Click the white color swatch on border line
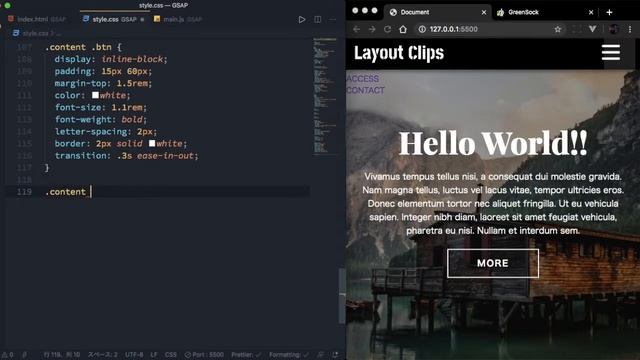640x360 pixels. point(152,143)
